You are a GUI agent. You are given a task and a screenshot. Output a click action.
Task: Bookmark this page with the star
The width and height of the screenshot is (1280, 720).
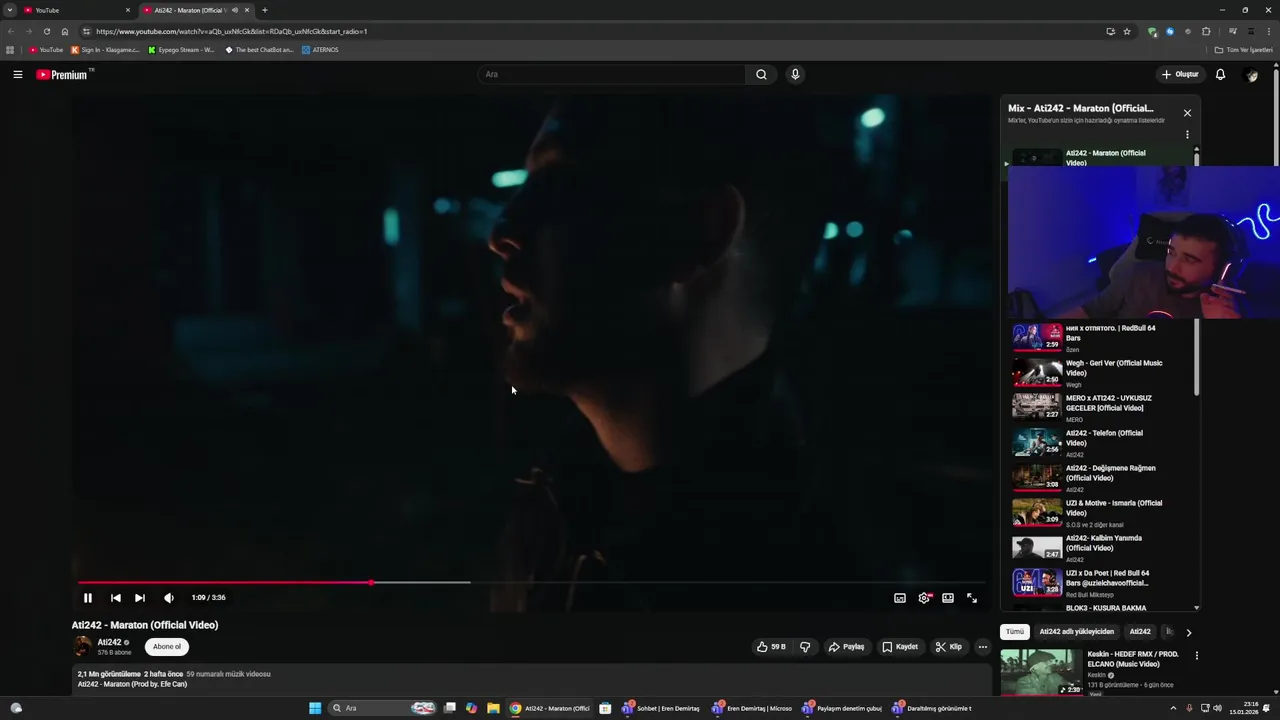point(1127,31)
